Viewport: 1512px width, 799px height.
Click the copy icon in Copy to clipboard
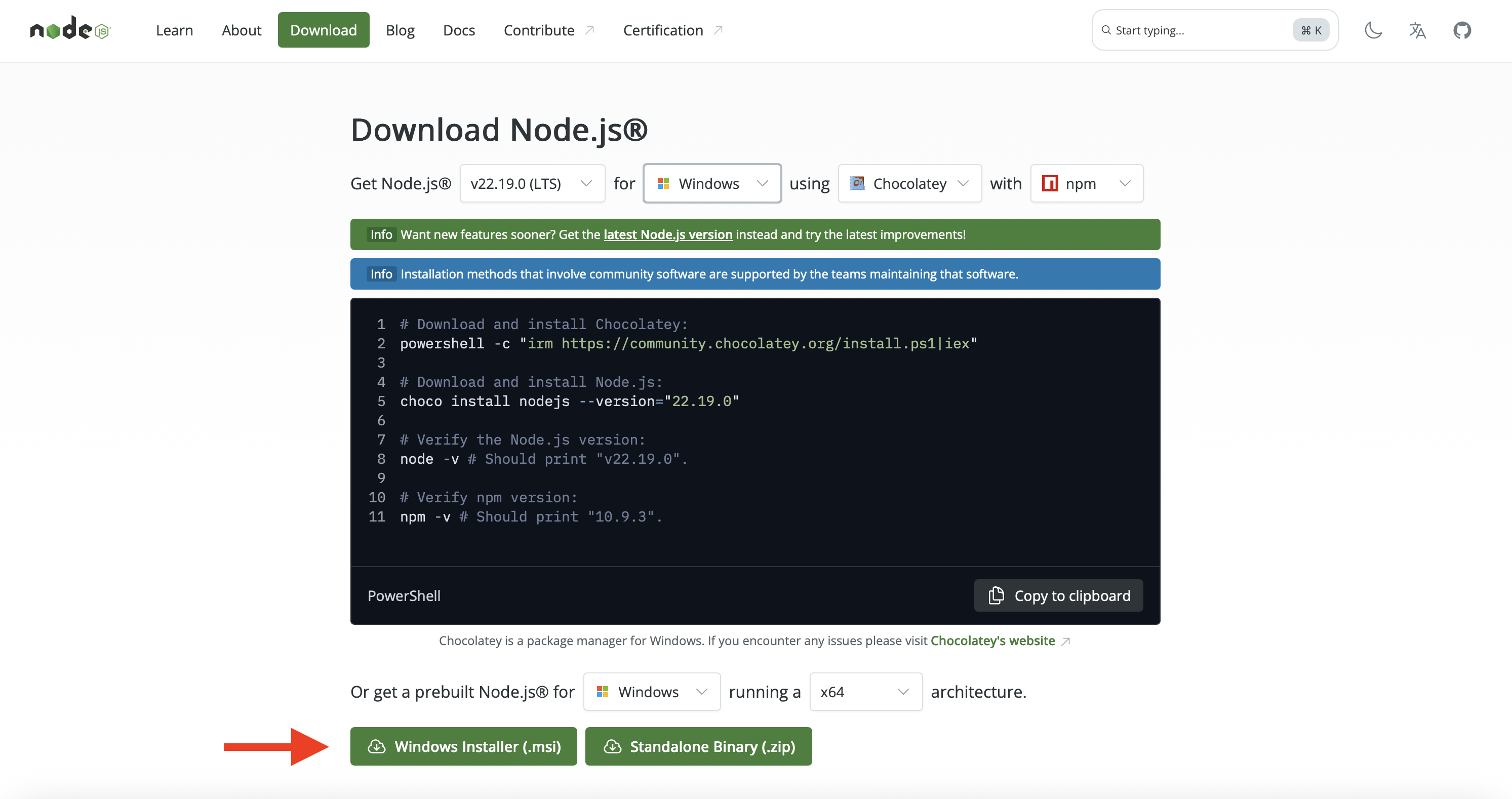pyautogui.click(x=996, y=595)
